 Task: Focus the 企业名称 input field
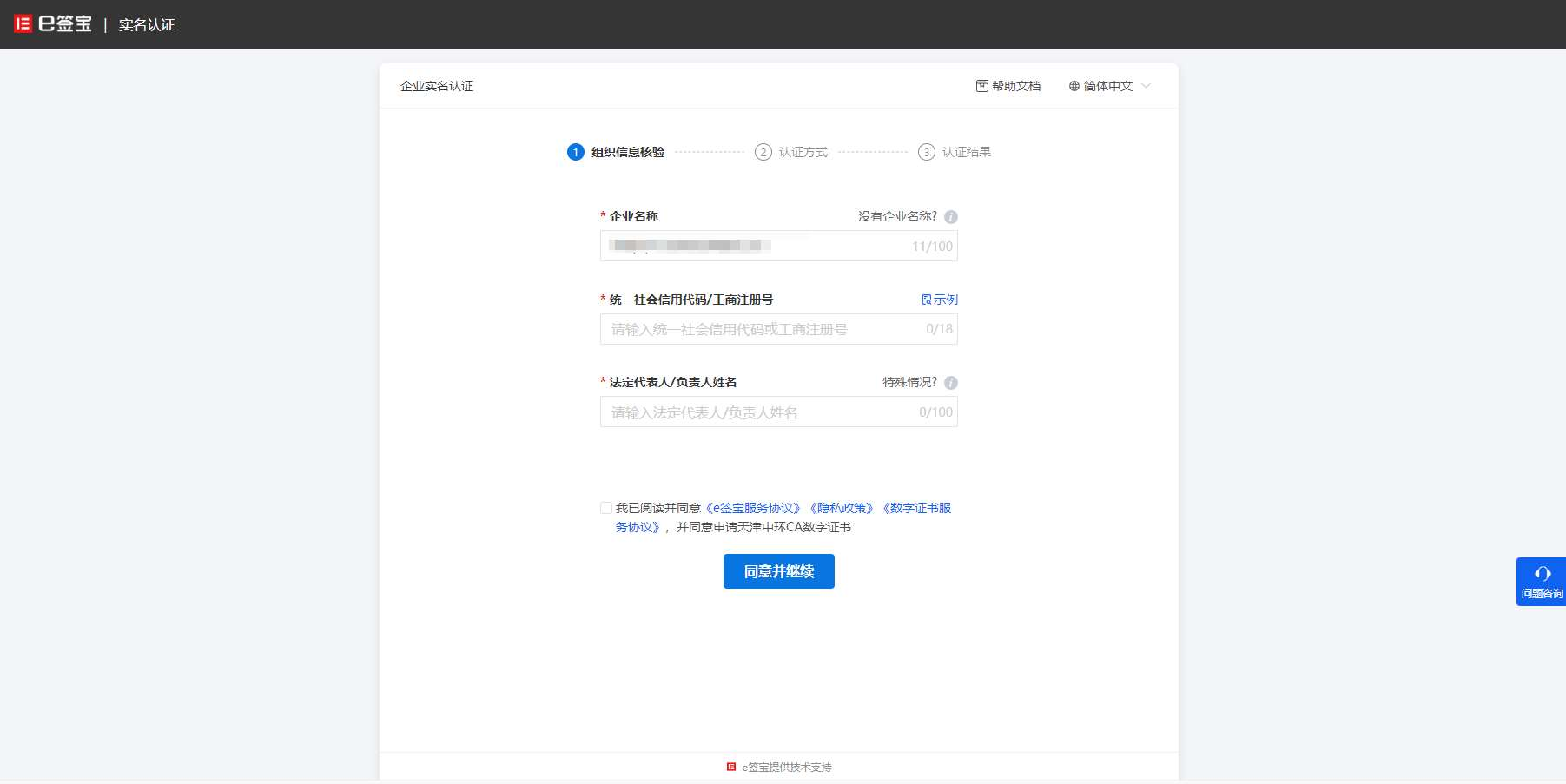tap(778, 246)
